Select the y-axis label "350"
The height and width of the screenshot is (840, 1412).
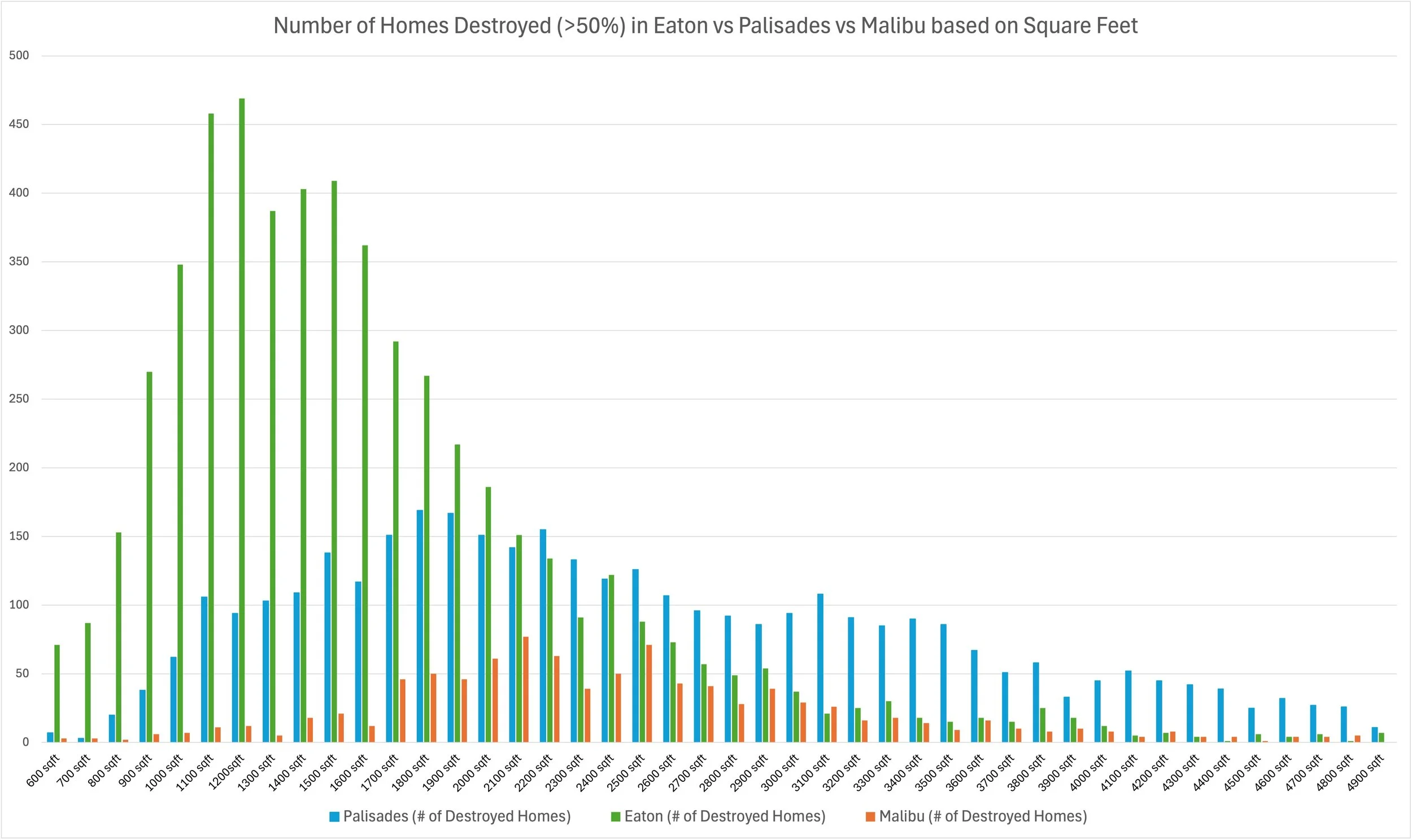pos(19,261)
